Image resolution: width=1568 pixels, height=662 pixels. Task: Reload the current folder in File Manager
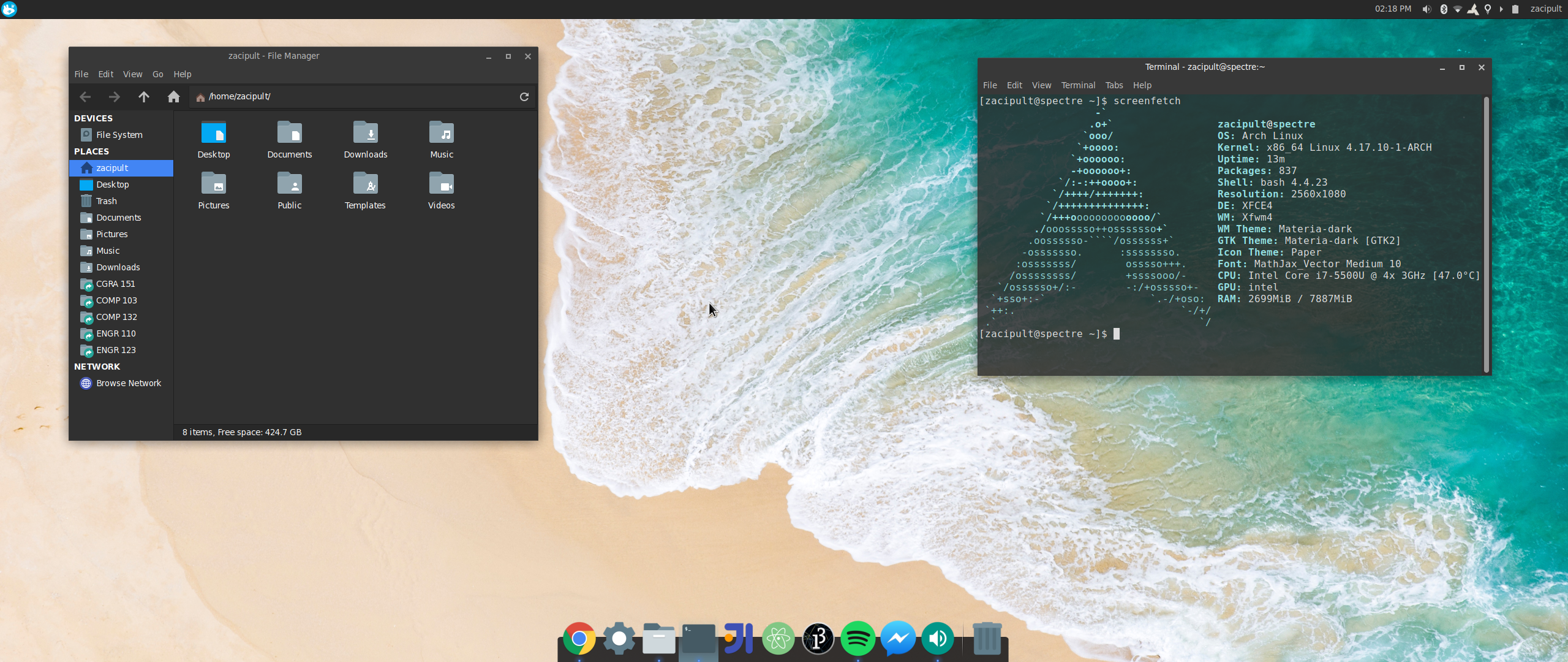click(x=524, y=96)
